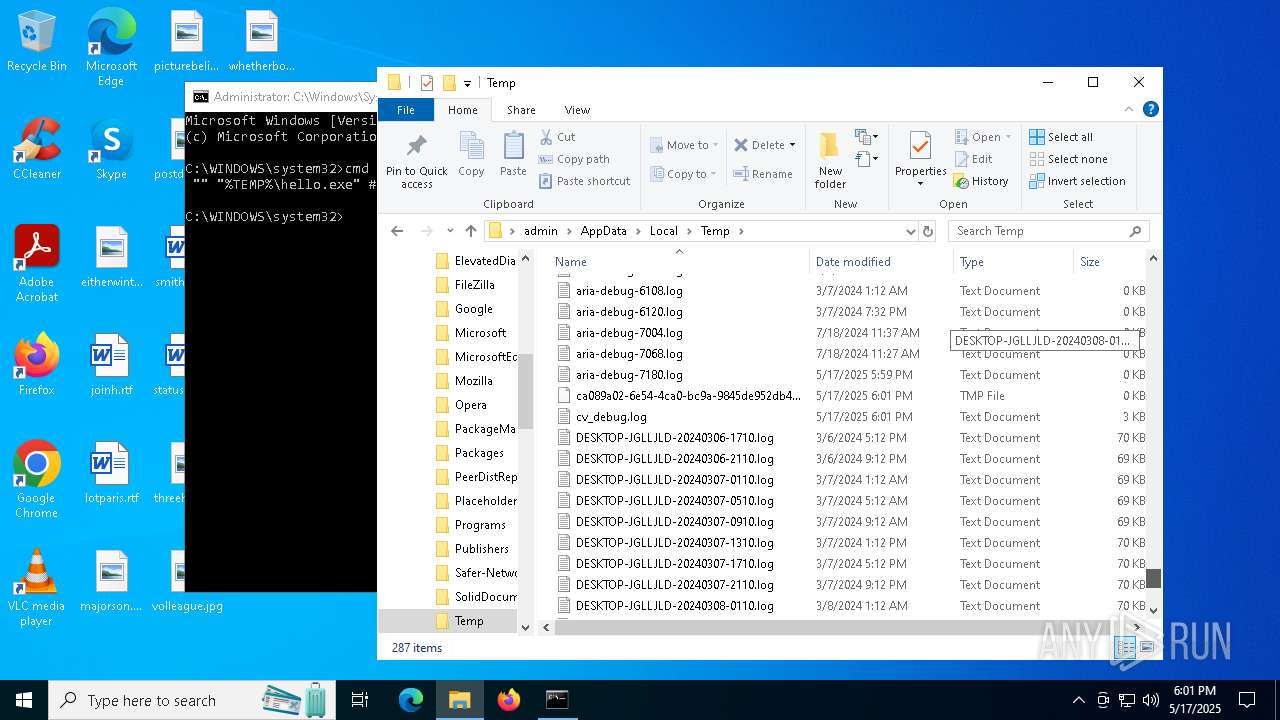Open Explorer Help icon
Screen dimensions: 1280x720
[1151, 110]
